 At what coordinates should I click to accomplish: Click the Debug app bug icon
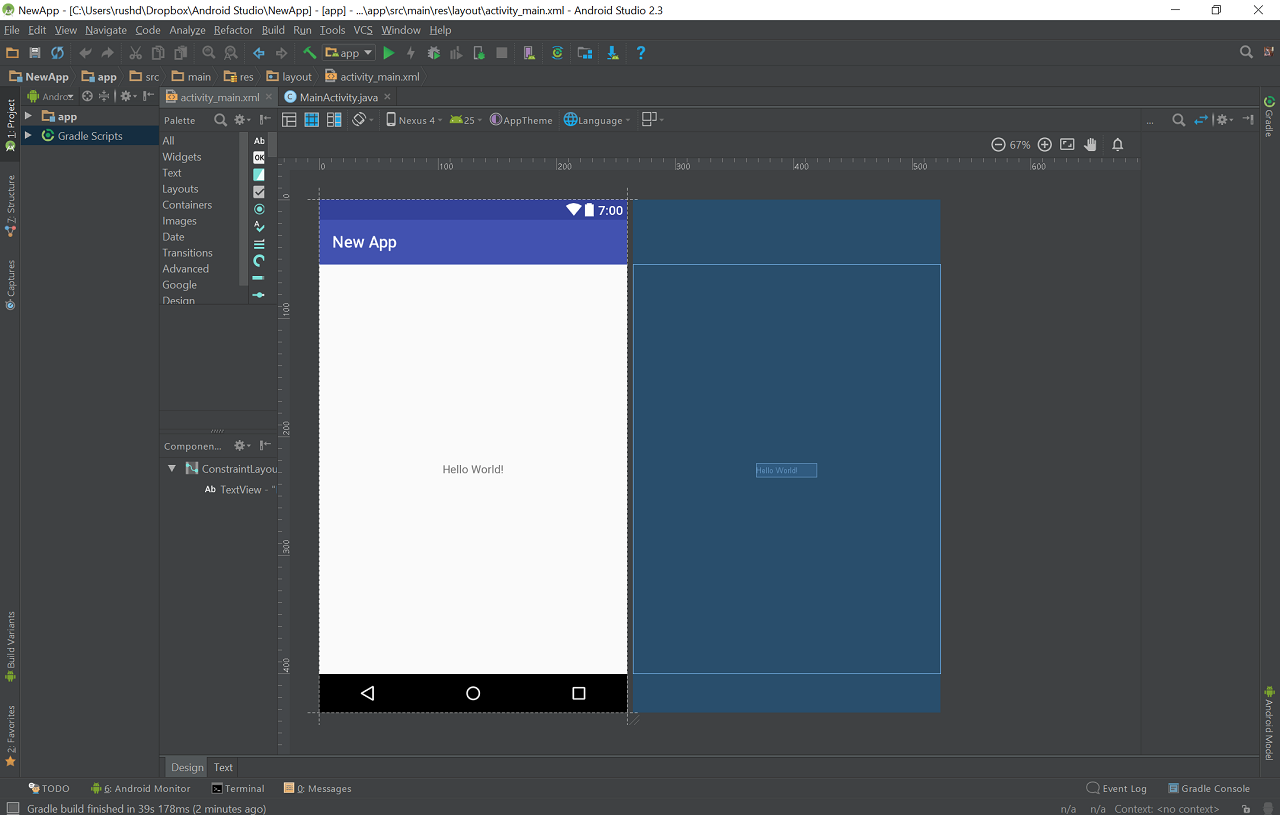point(433,53)
